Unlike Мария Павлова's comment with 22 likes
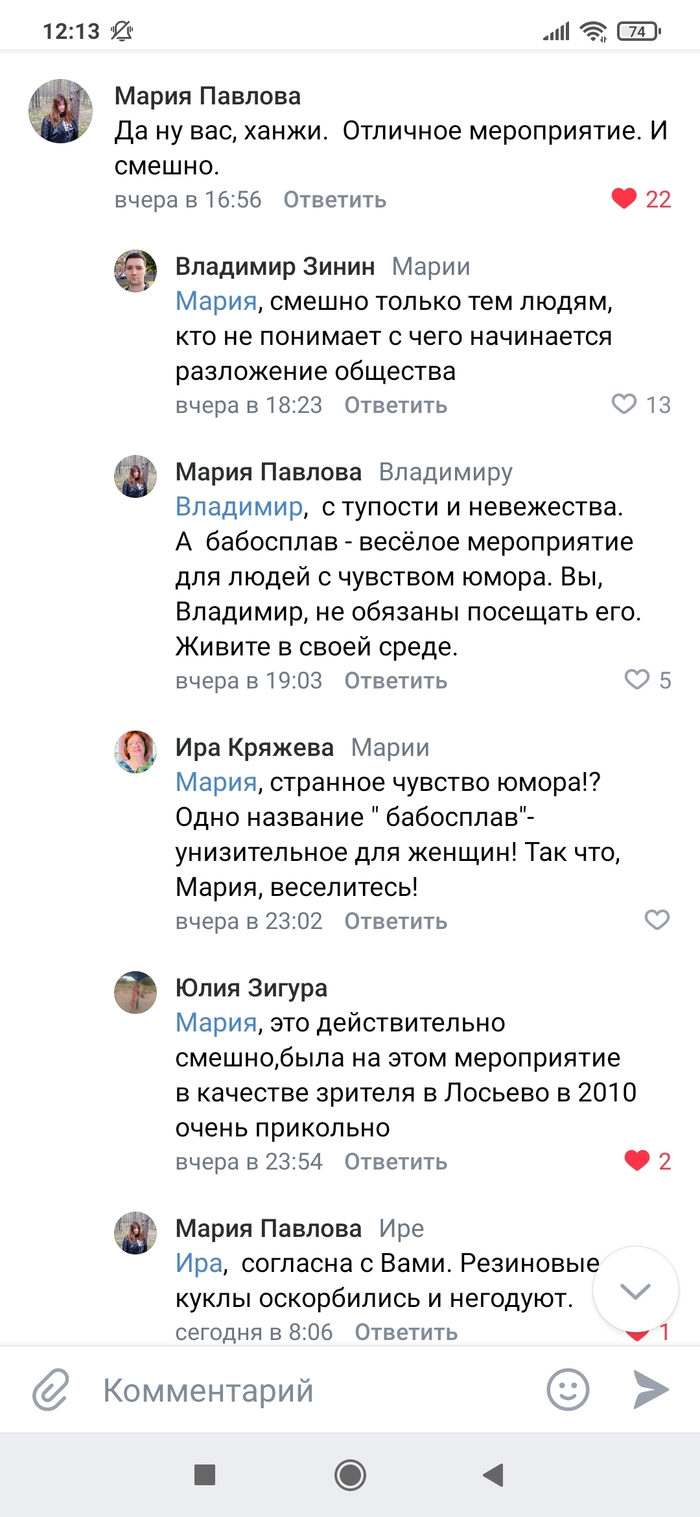 (x=624, y=199)
